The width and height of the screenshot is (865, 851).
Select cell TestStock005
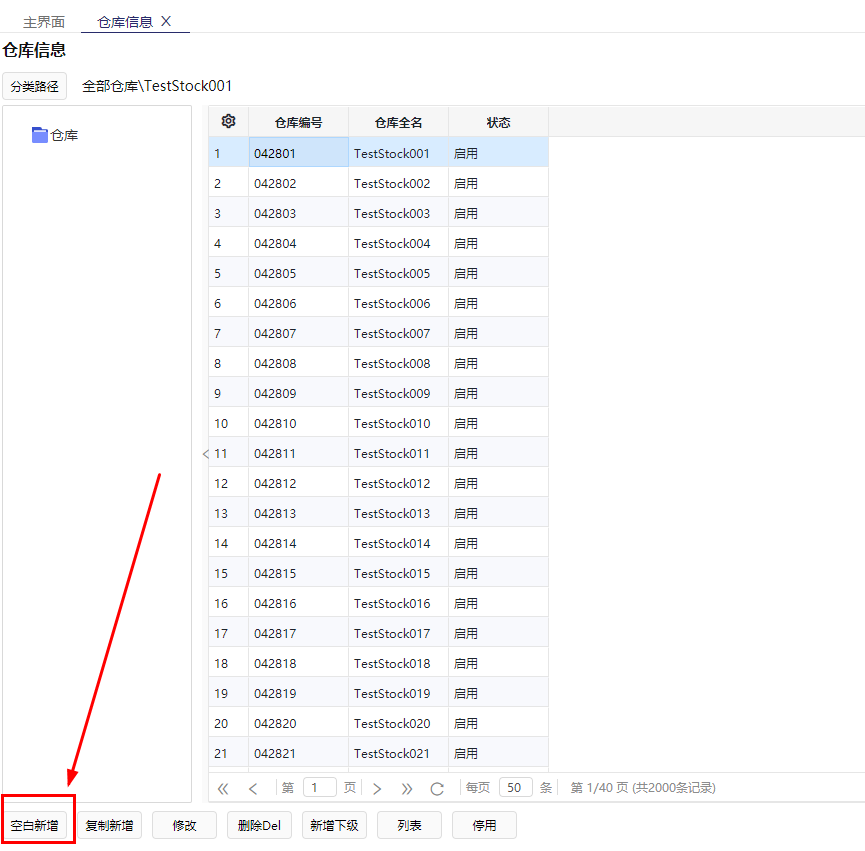tap(398, 273)
